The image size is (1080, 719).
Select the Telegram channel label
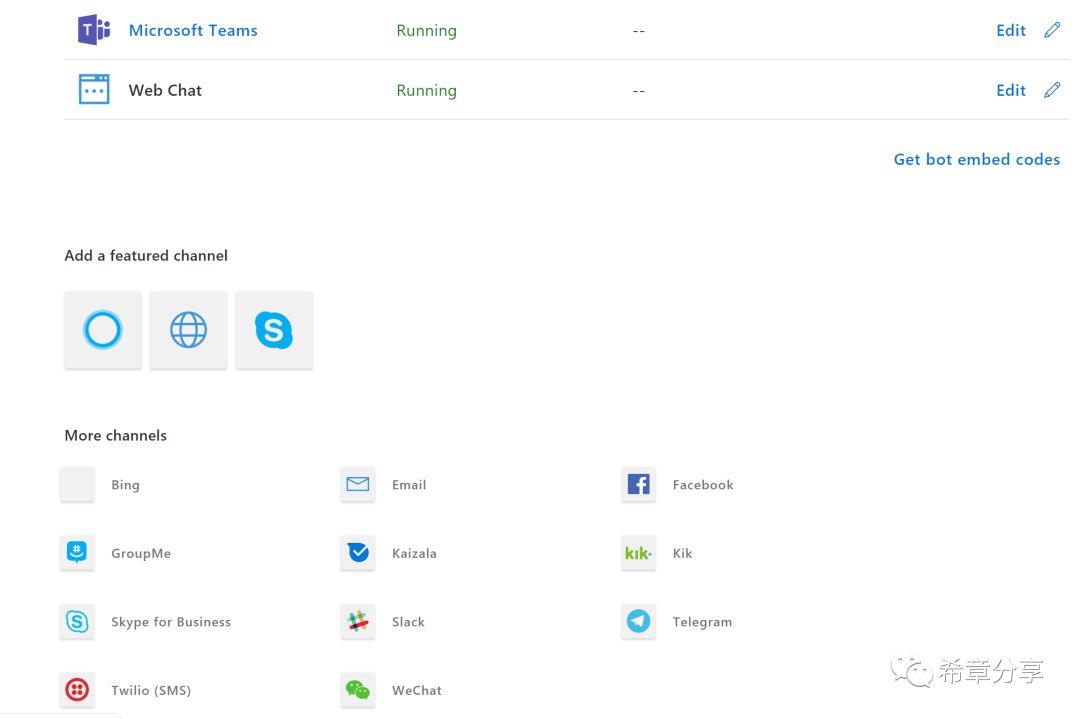702,622
